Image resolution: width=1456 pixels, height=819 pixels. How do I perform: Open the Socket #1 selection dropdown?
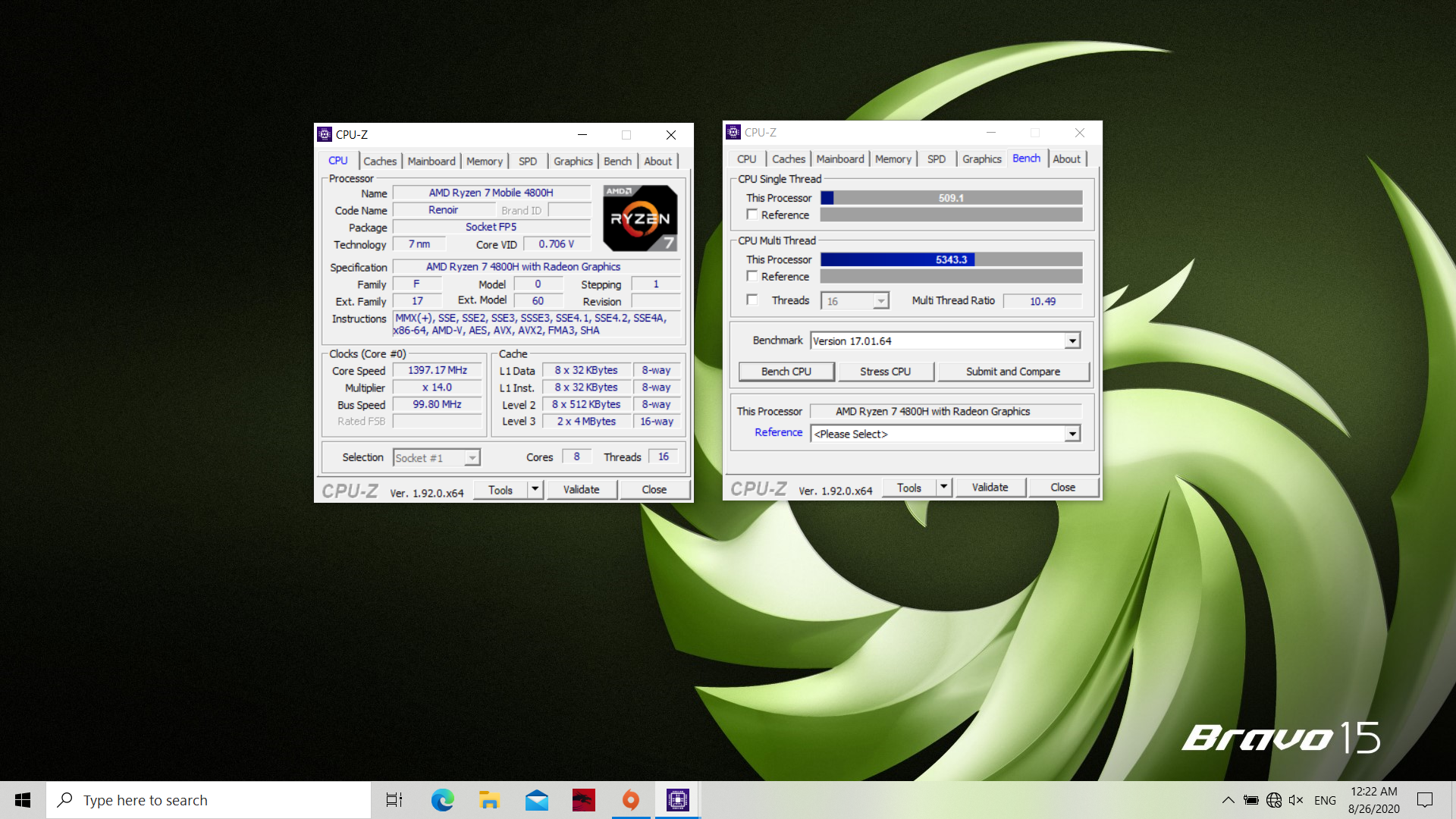[472, 457]
